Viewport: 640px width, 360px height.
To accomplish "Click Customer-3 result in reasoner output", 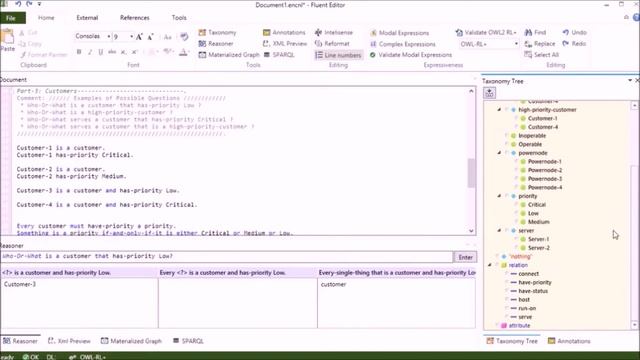I will (20, 284).
